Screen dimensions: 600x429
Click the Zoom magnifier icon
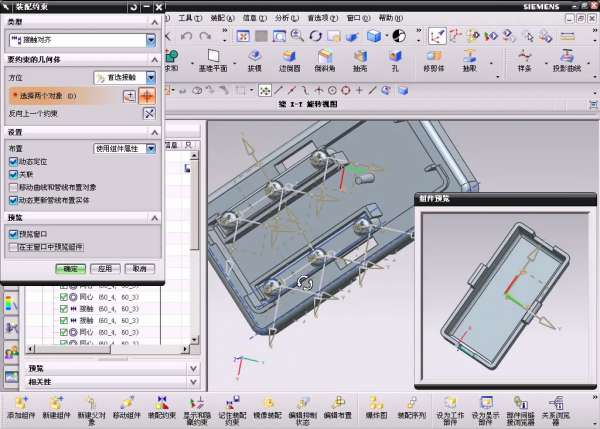point(297,36)
